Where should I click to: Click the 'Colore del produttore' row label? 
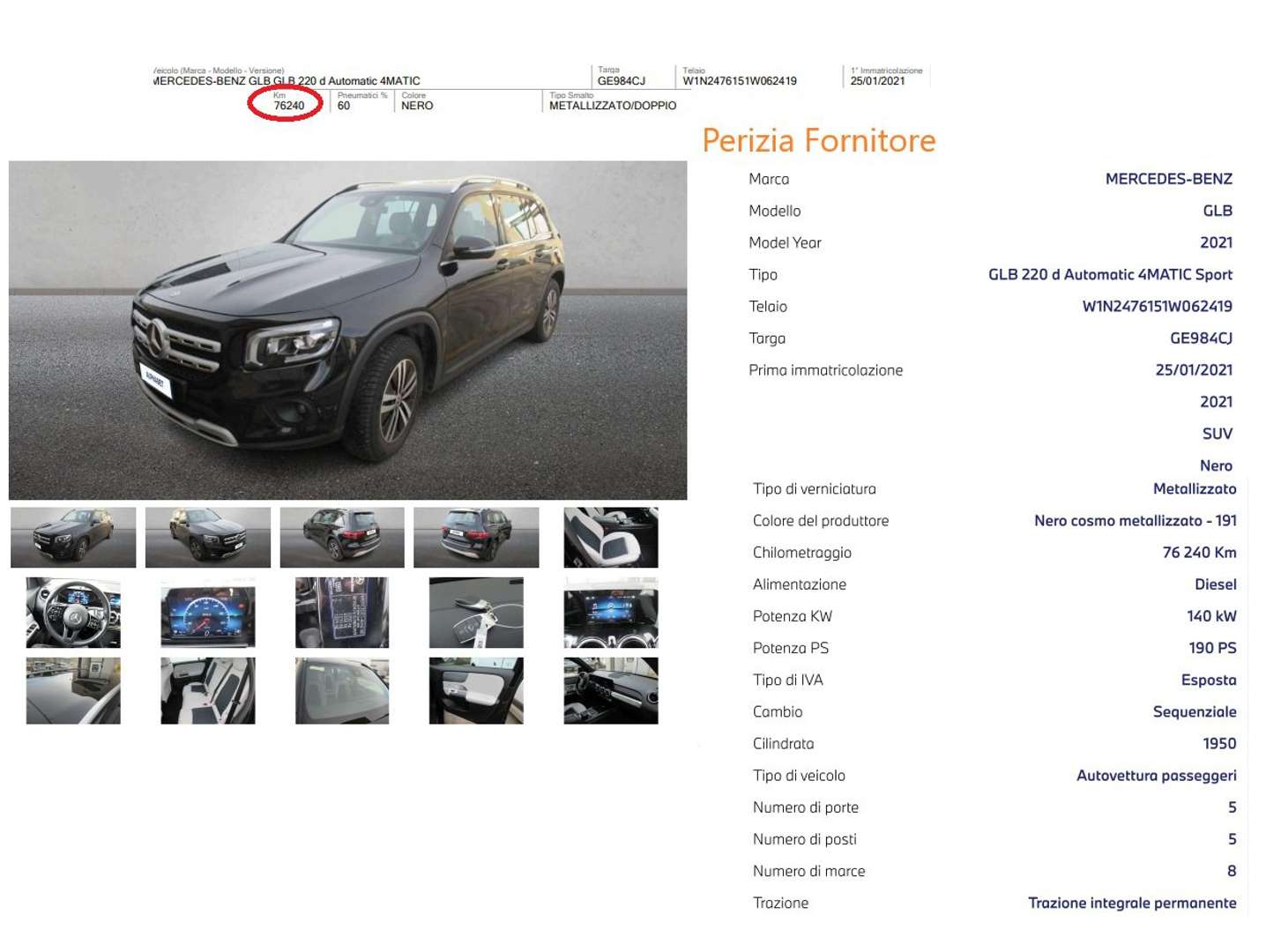(x=821, y=521)
